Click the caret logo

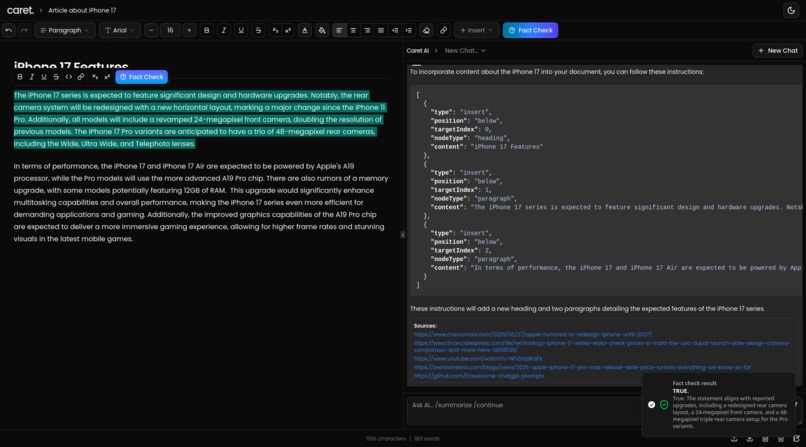point(20,10)
